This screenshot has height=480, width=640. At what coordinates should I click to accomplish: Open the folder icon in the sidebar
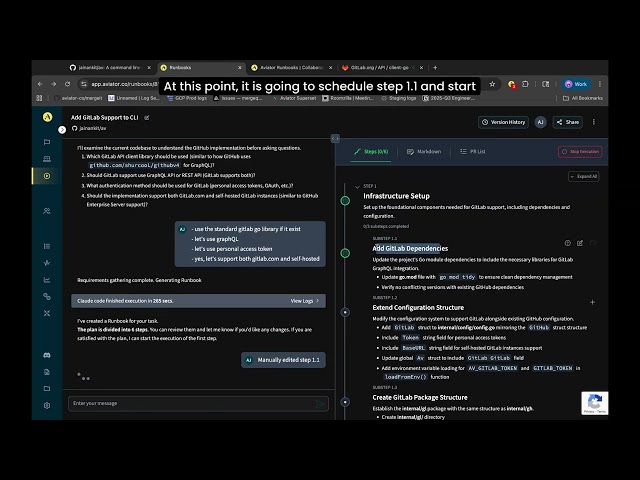coord(47,389)
